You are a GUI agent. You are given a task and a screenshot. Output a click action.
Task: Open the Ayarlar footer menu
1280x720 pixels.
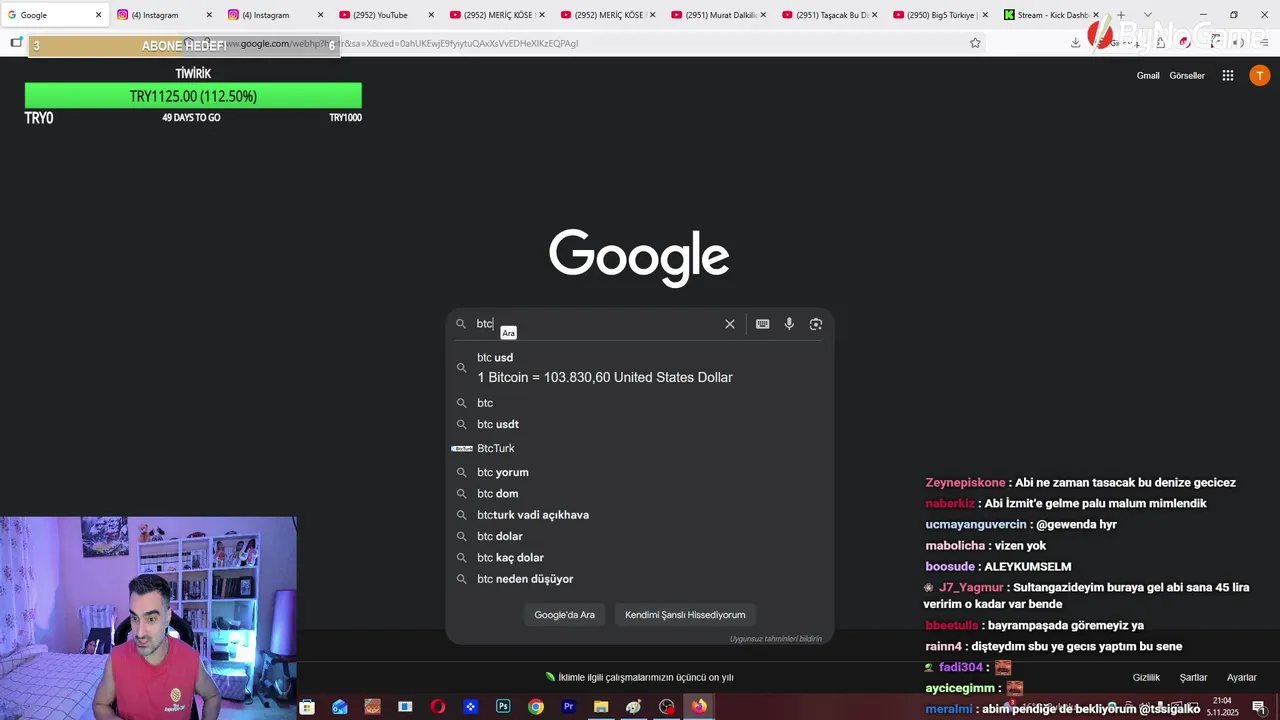[1242, 678]
